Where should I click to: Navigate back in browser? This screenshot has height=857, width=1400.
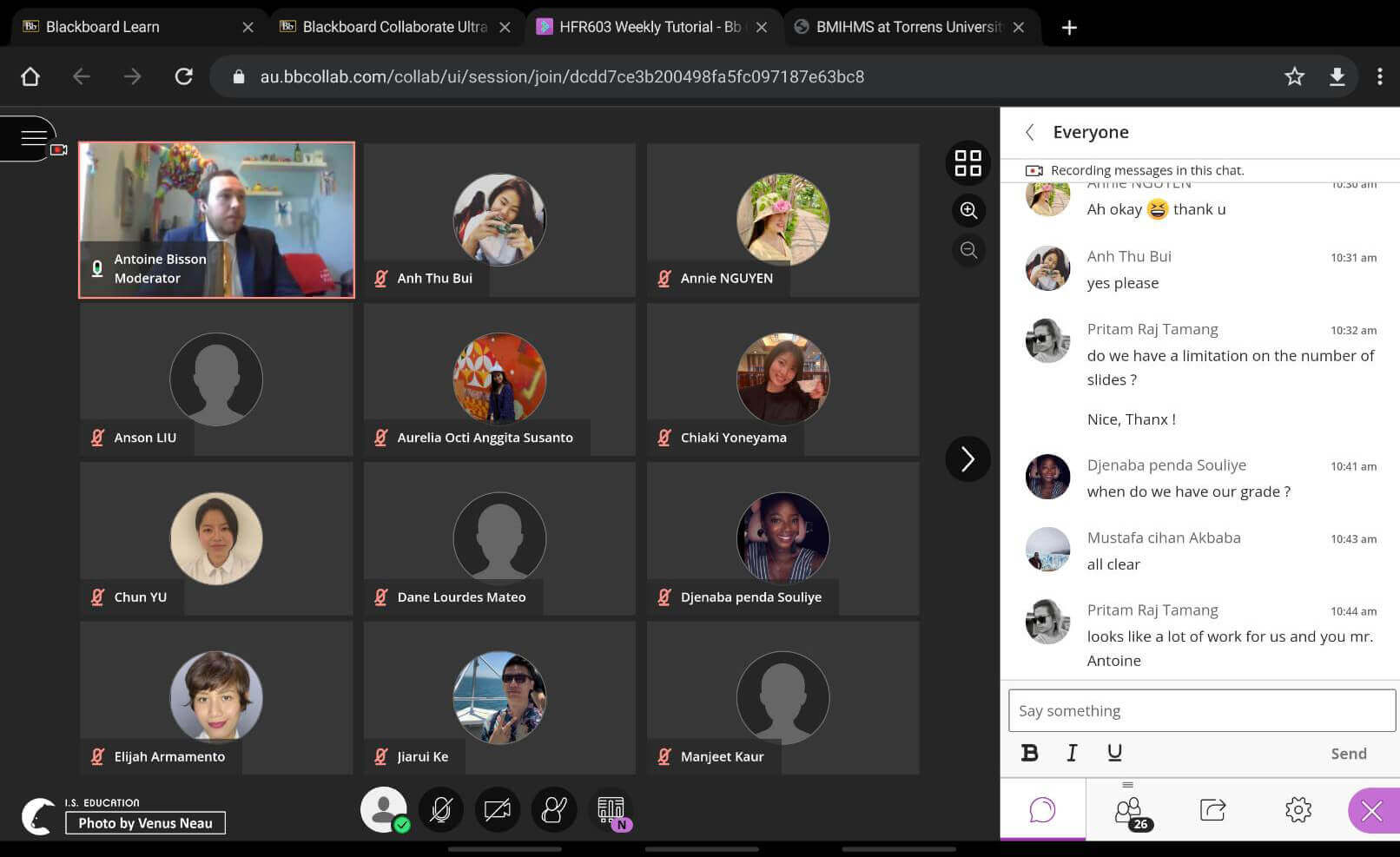tap(82, 76)
